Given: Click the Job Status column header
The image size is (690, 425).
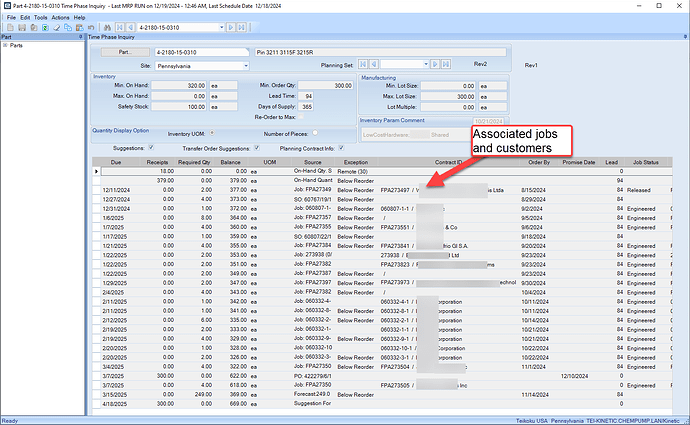Looking at the screenshot, I should pyautogui.click(x=646, y=162).
